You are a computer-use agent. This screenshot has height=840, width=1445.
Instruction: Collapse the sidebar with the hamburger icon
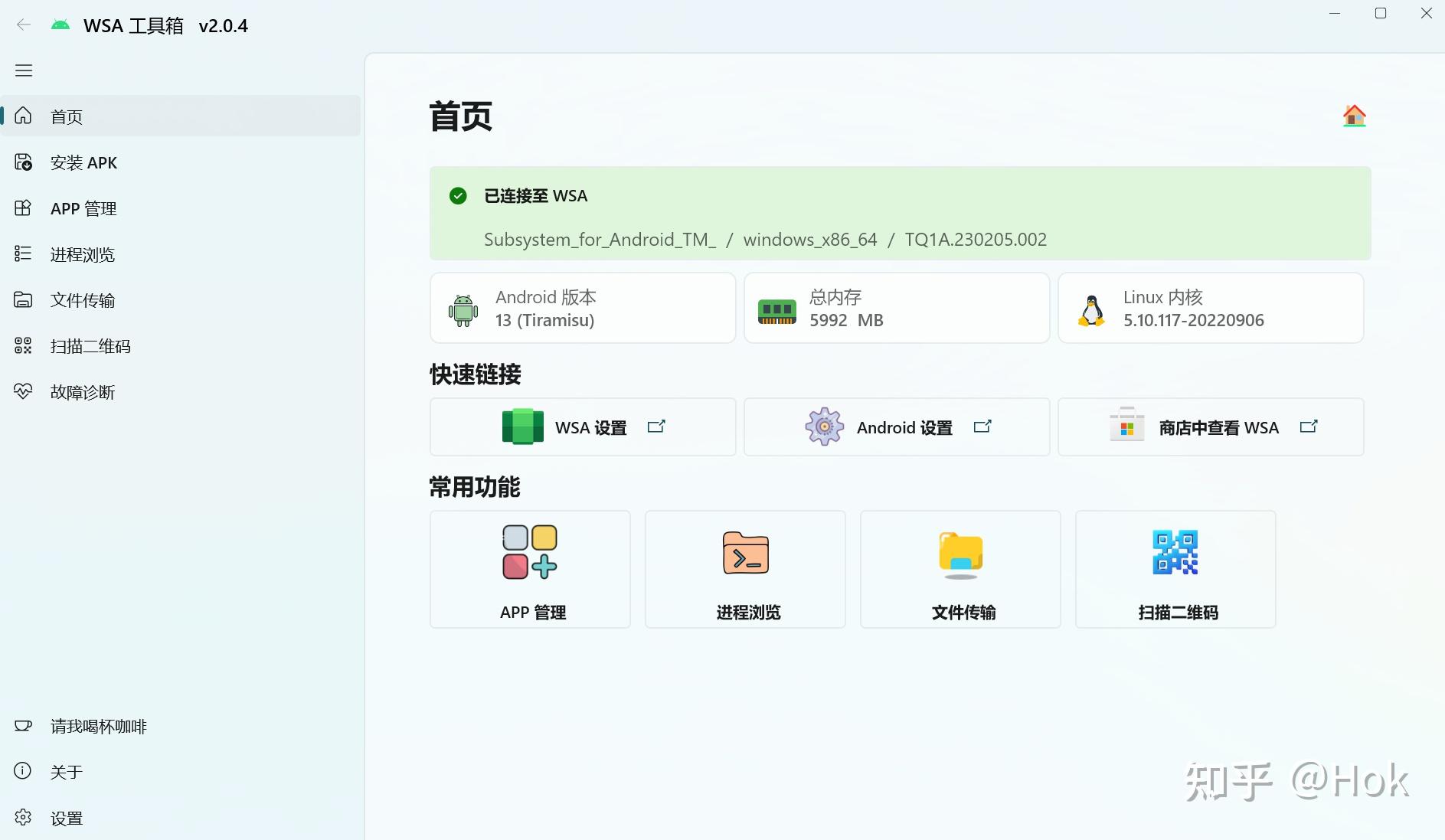coord(23,70)
